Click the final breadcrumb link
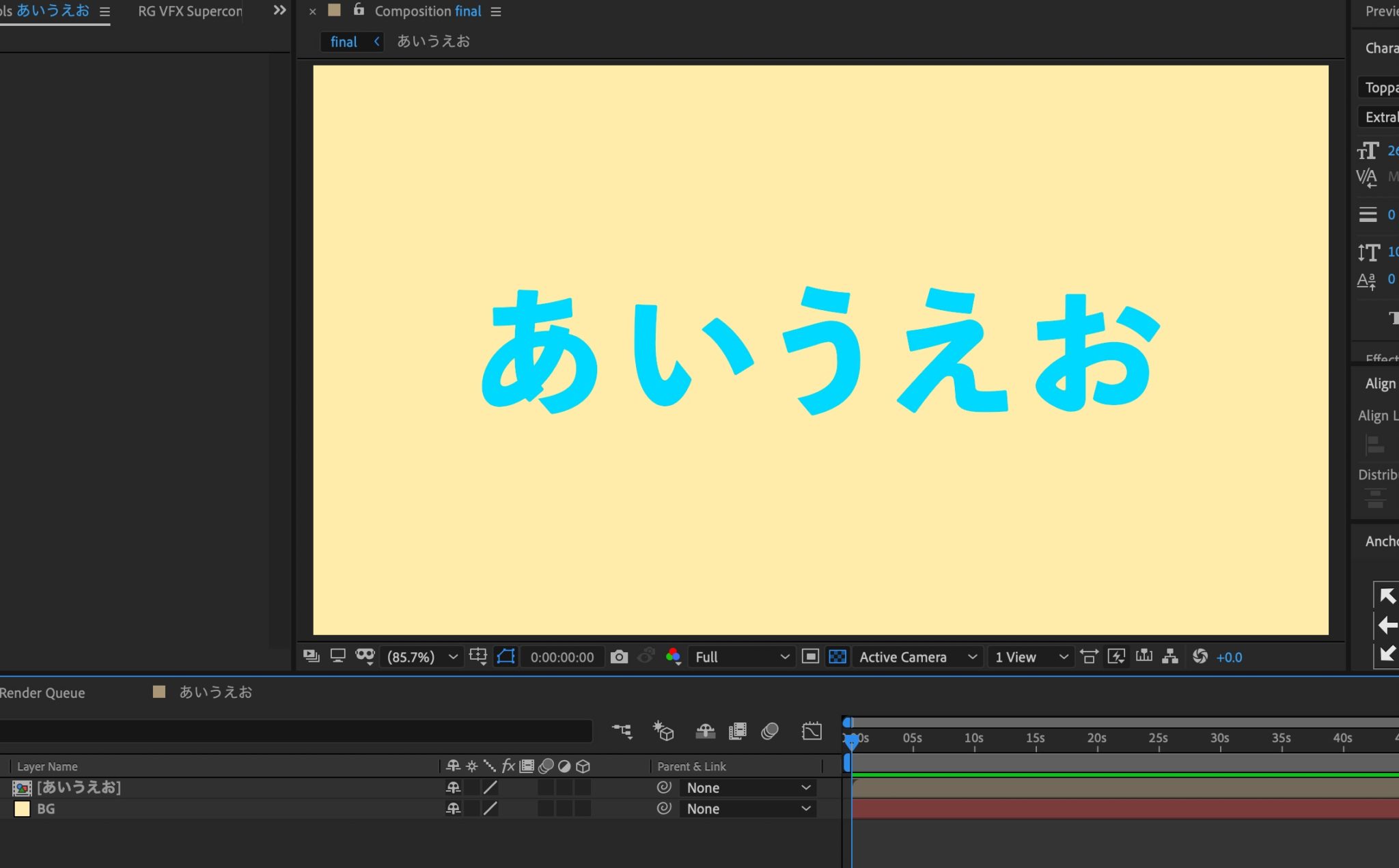The width and height of the screenshot is (1399, 868). pyautogui.click(x=342, y=42)
